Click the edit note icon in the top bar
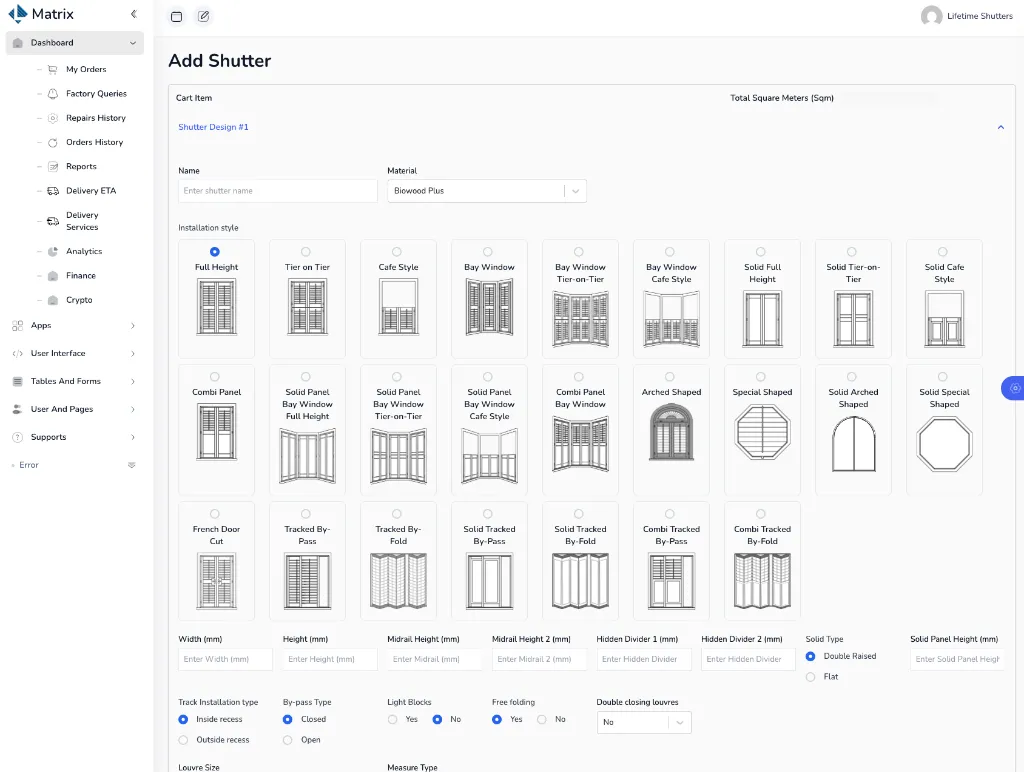 tap(204, 16)
